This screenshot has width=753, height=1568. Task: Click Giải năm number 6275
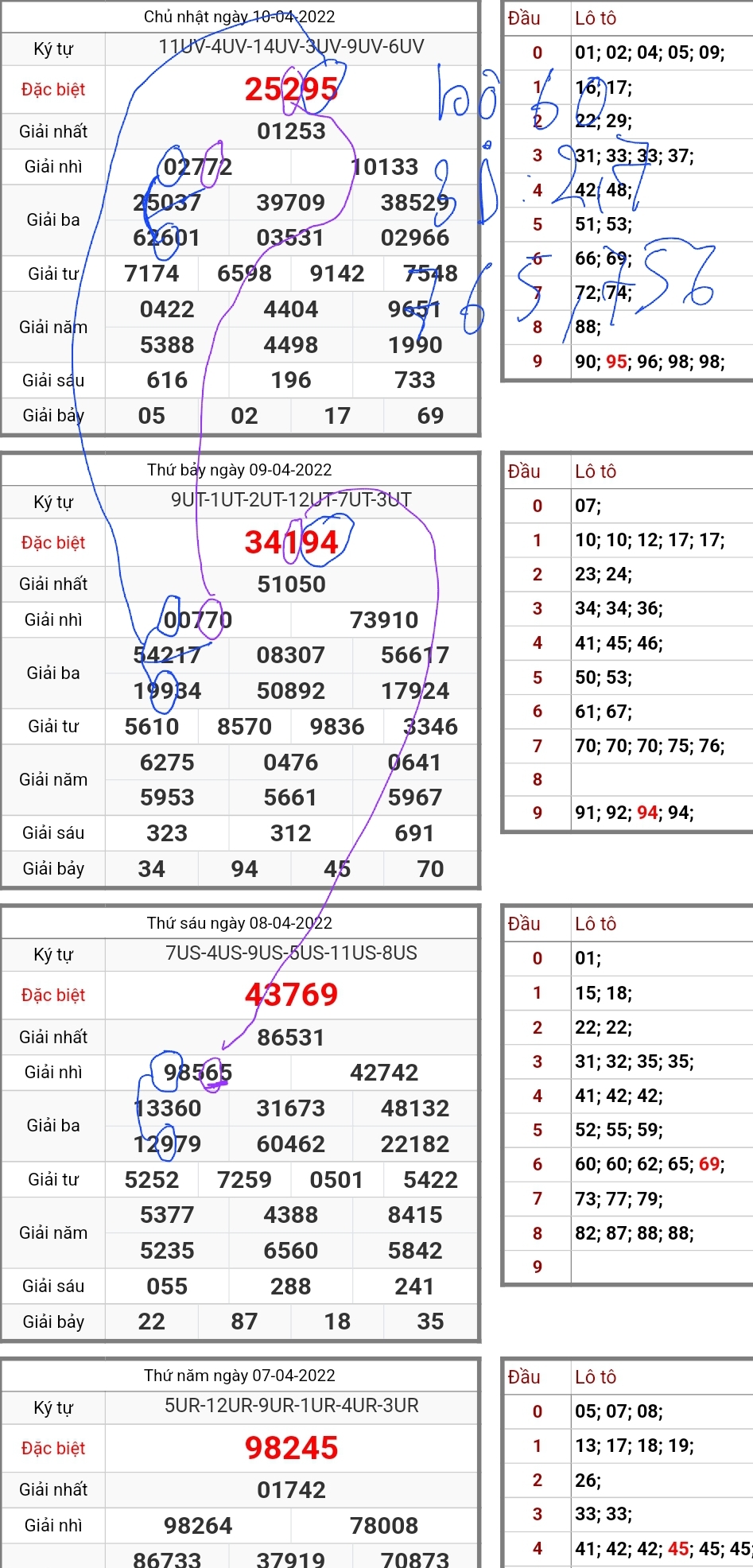point(167,763)
